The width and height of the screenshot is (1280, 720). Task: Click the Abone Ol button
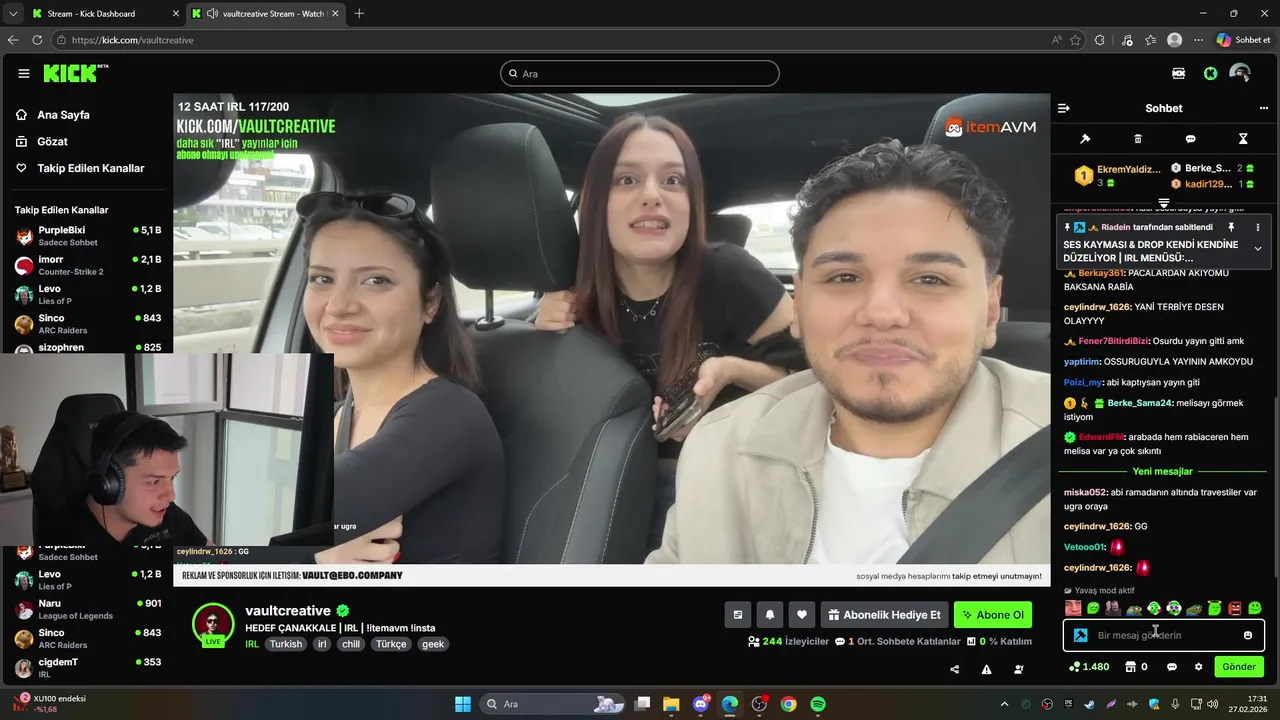(x=992, y=615)
